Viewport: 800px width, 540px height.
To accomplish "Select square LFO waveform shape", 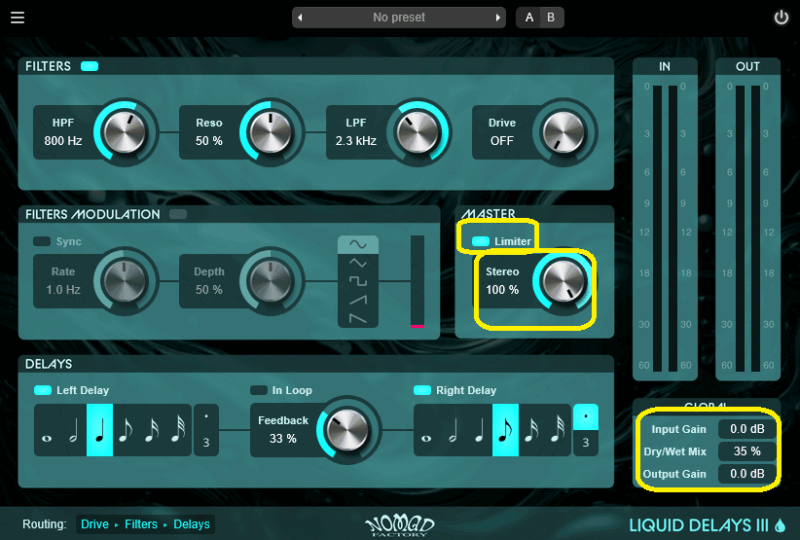I will [x=358, y=281].
